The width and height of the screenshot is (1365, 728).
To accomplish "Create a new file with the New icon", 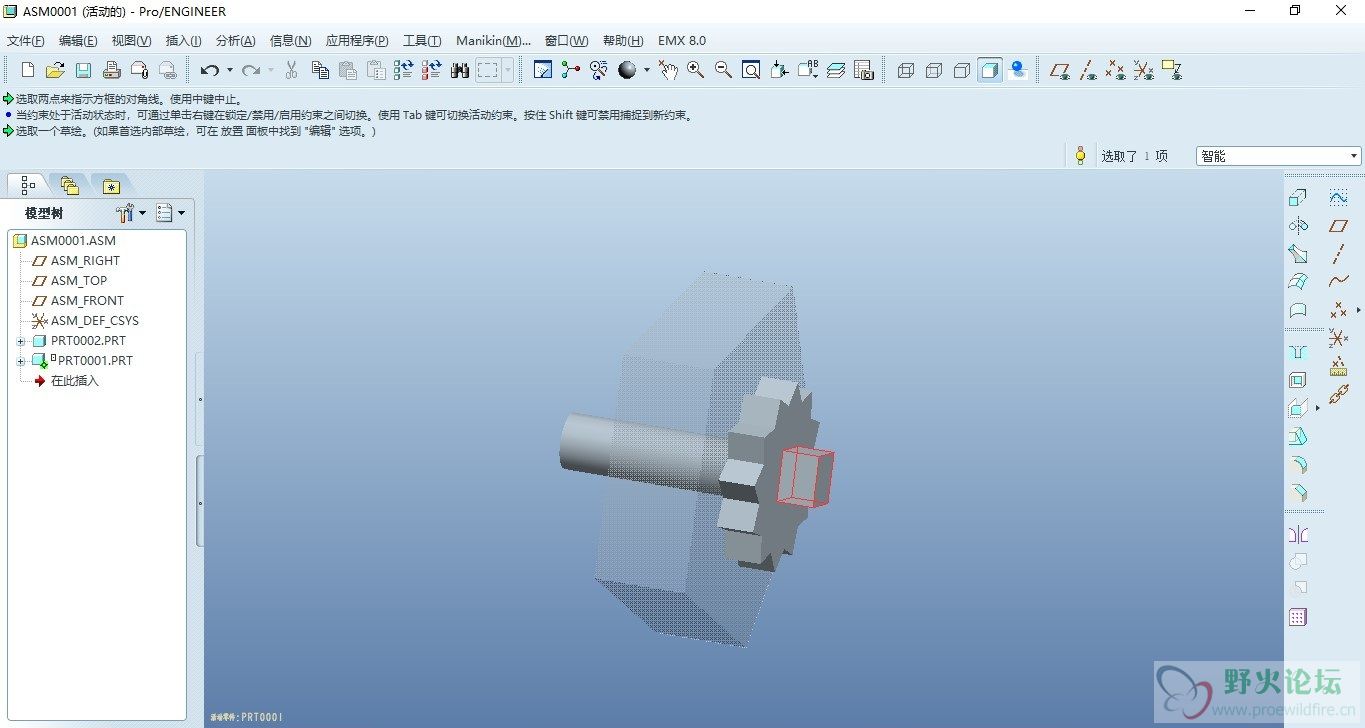I will pyautogui.click(x=28, y=70).
